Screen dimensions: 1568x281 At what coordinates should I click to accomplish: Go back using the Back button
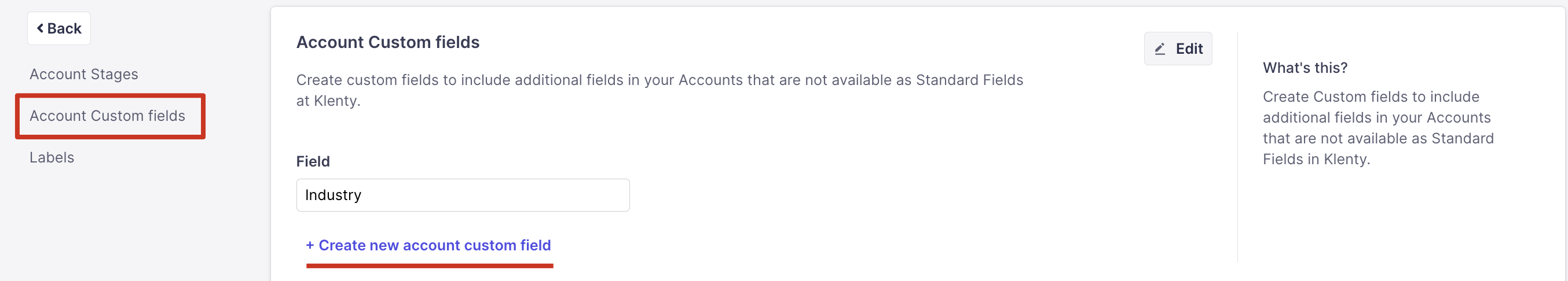pyautogui.click(x=59, y=28)
